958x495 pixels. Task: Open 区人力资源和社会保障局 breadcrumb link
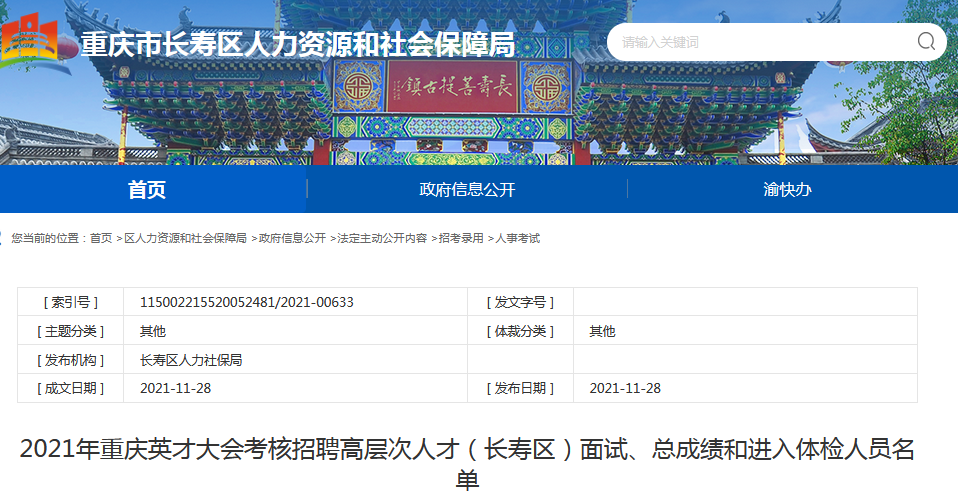(x=185, y=239)
